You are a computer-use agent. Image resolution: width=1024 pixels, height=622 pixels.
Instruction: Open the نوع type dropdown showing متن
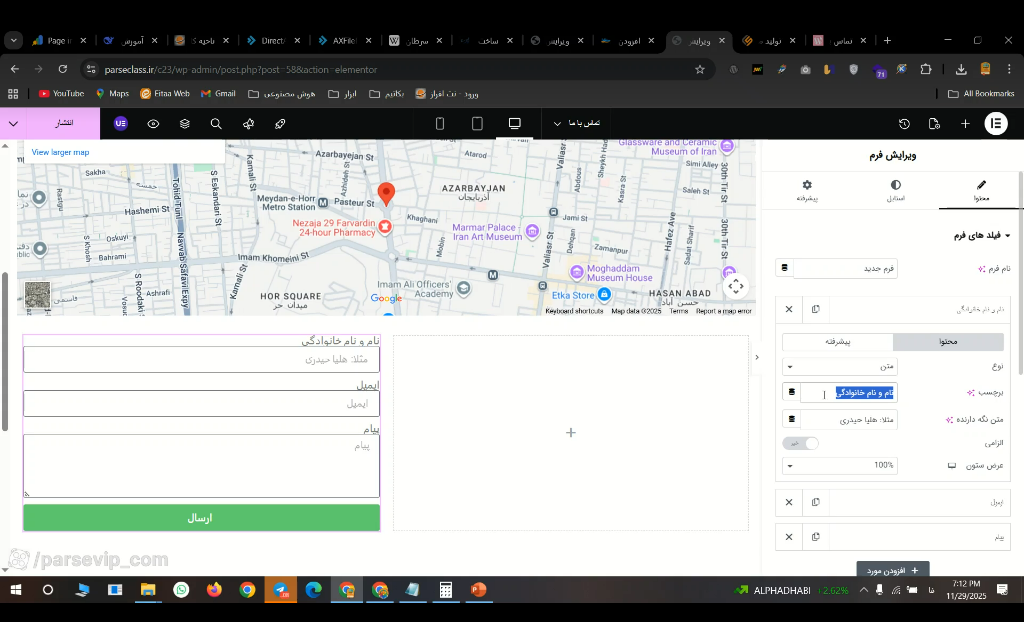pos(840,367)
